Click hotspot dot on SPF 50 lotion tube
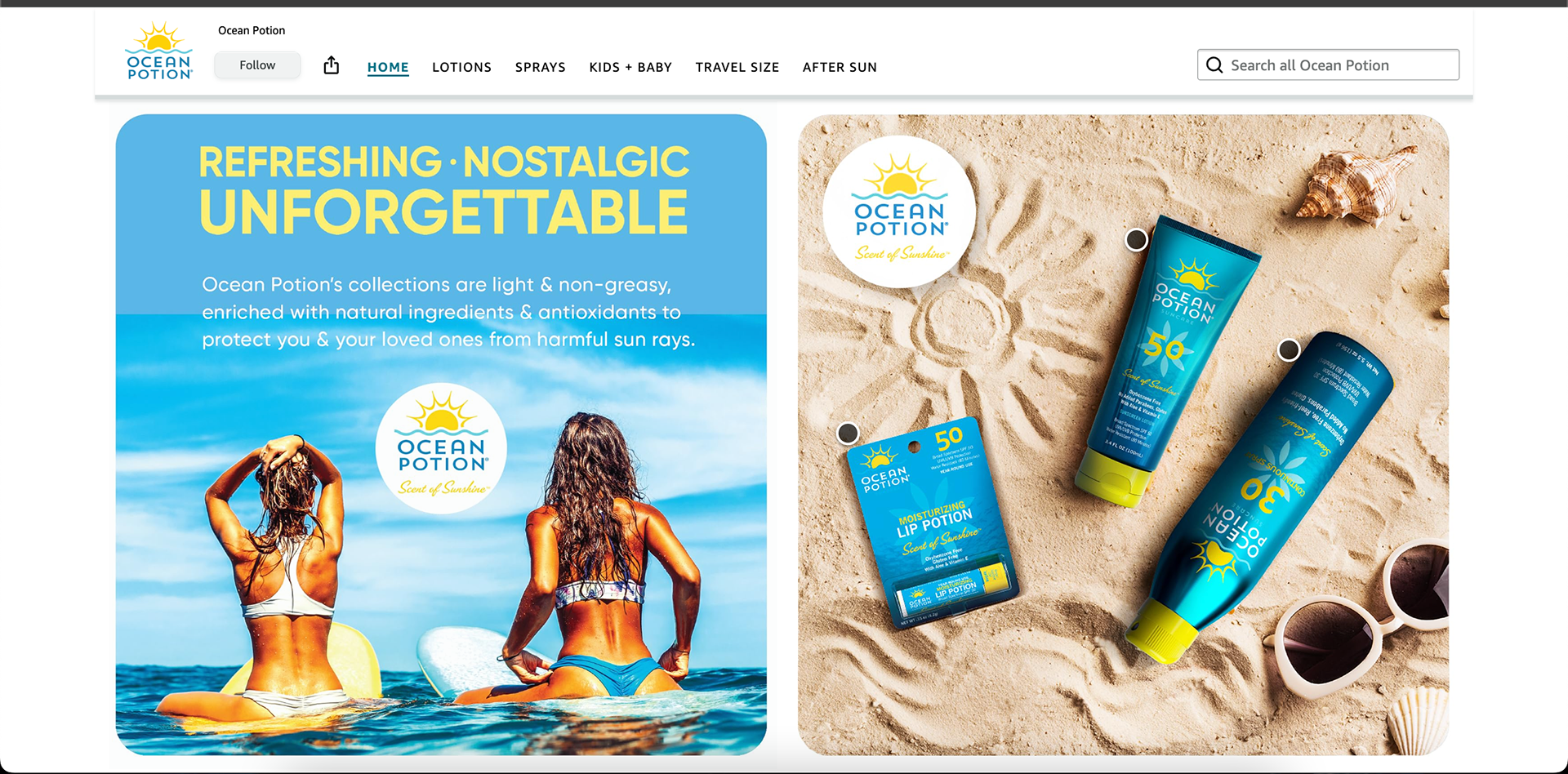This screenshot has width=1568, height=774. point(1136,240)
